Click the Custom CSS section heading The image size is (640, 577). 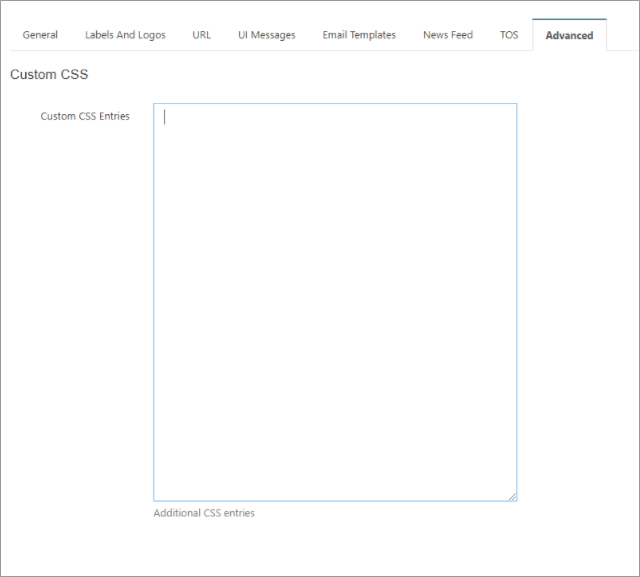tap(49, 75)
